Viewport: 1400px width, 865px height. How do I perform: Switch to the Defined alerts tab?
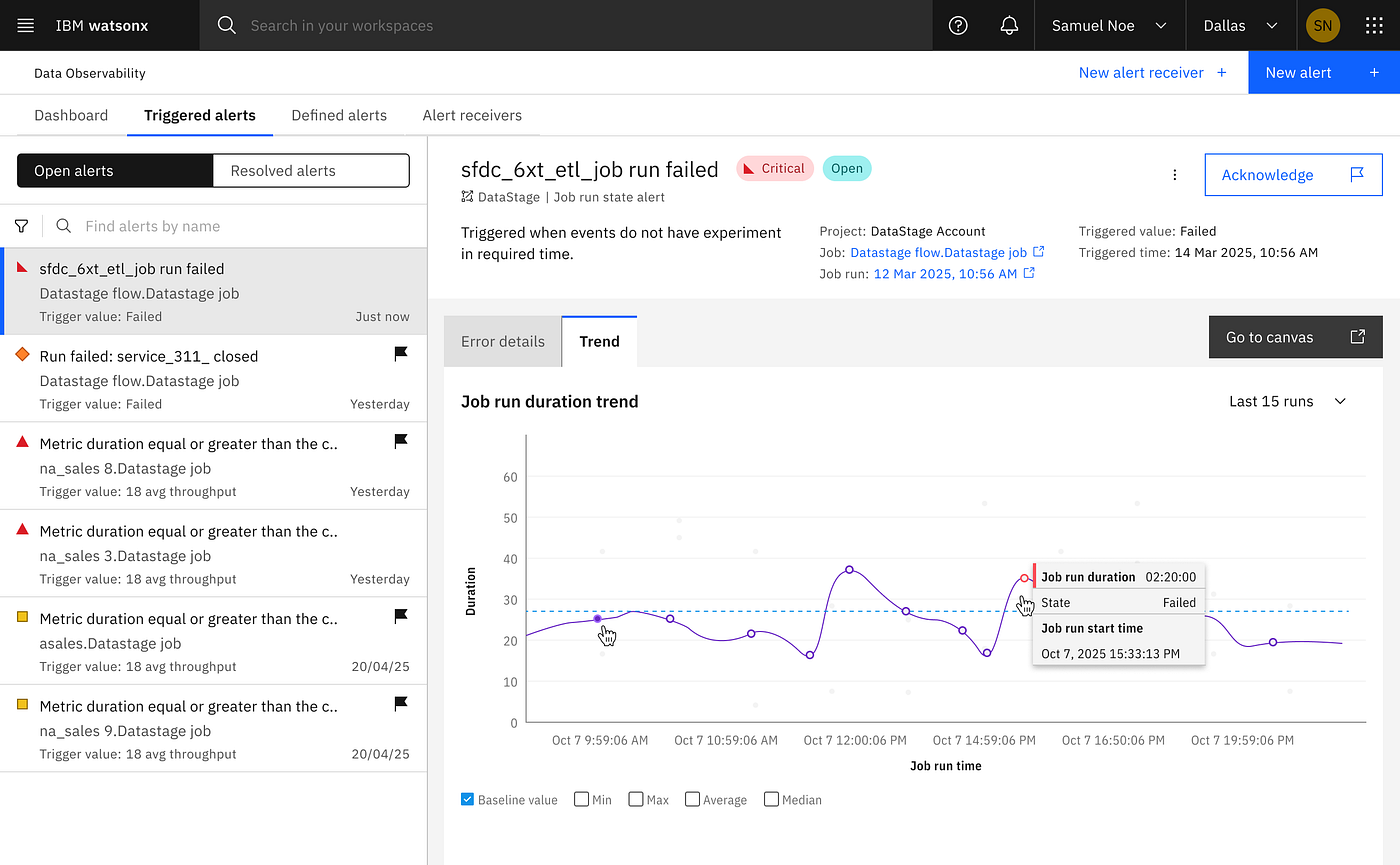[339, 115]
